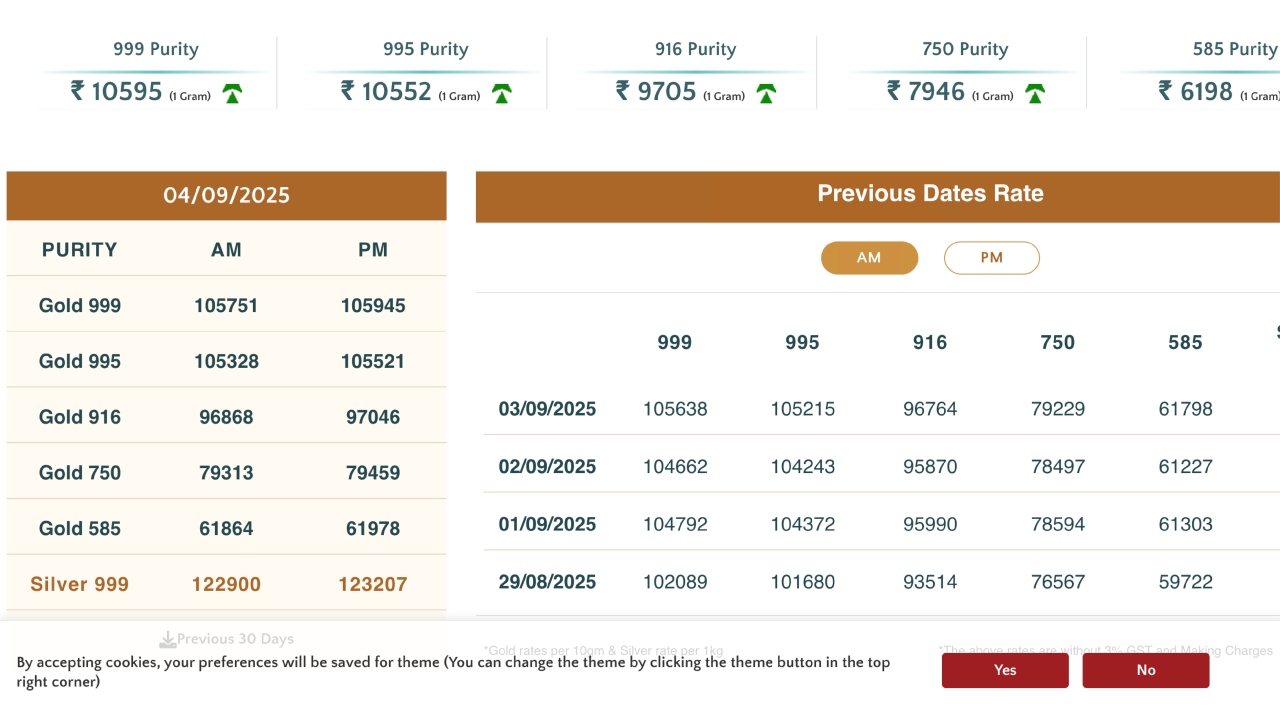The image size is (1280, 720).
Task: Click the download icon next to Previous 30 Days
Action: pyautogui.click(x=168, y=639)
